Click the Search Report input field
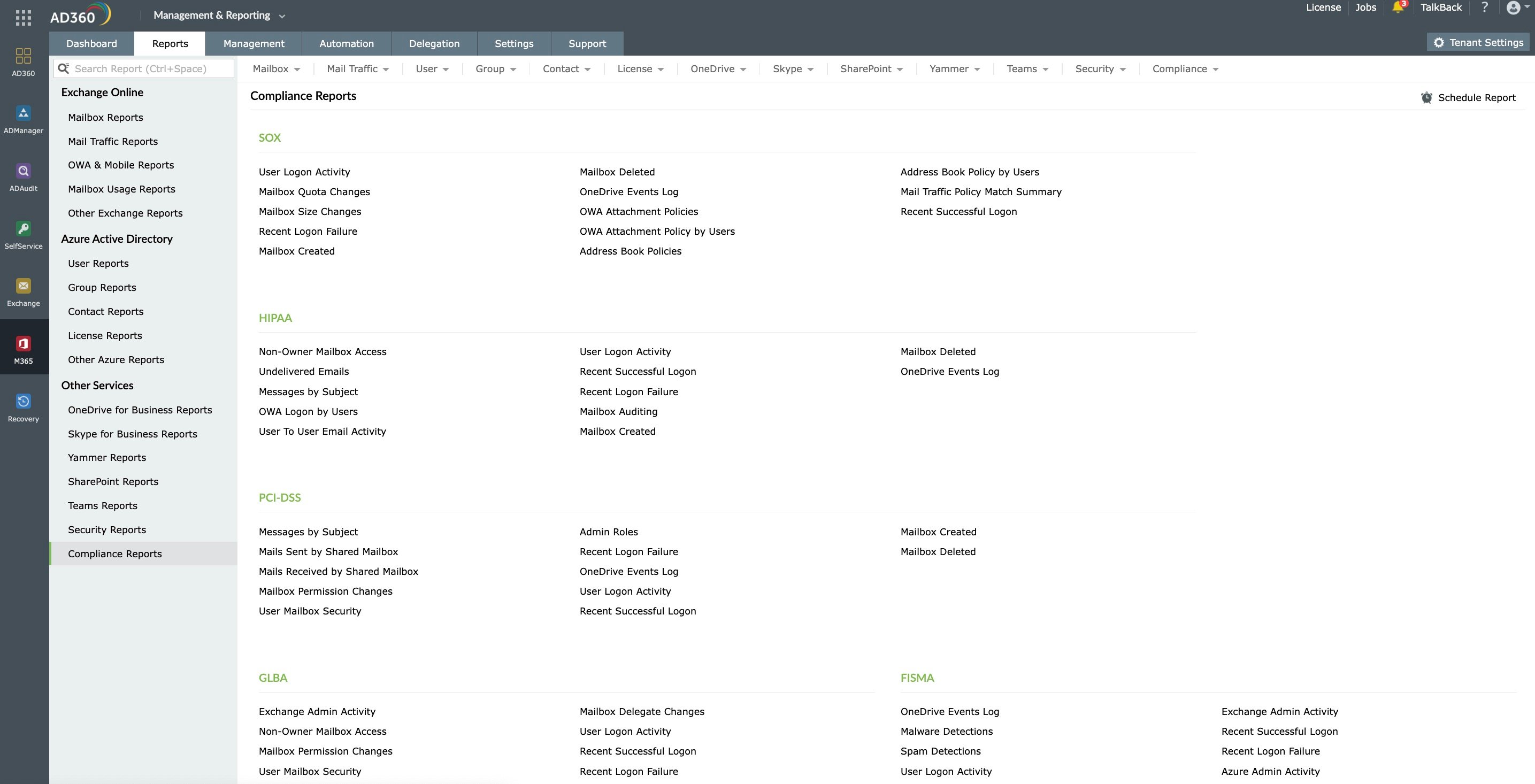This screenshot has height=784, width=1535. 149,69
